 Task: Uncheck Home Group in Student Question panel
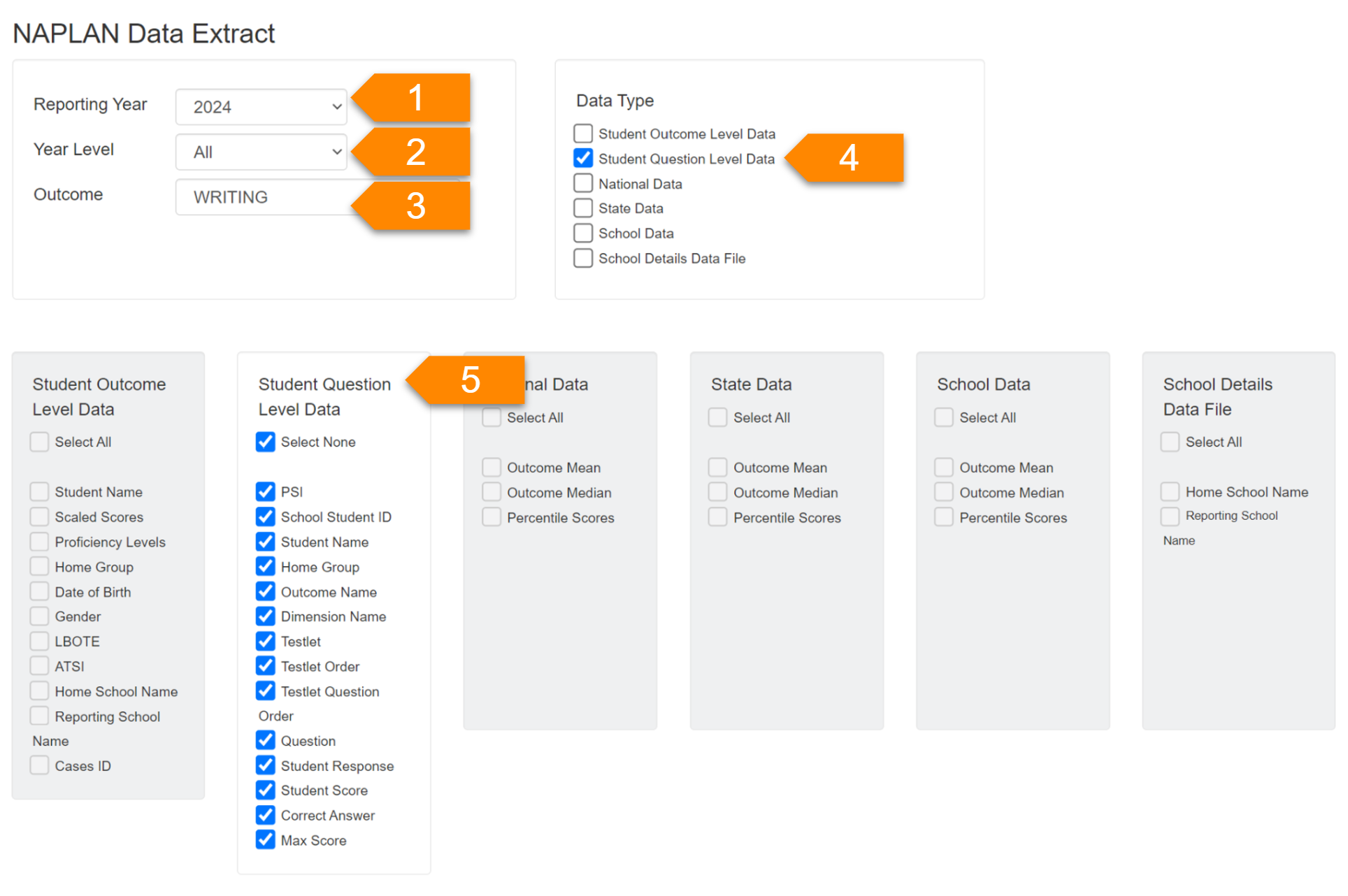266,567
